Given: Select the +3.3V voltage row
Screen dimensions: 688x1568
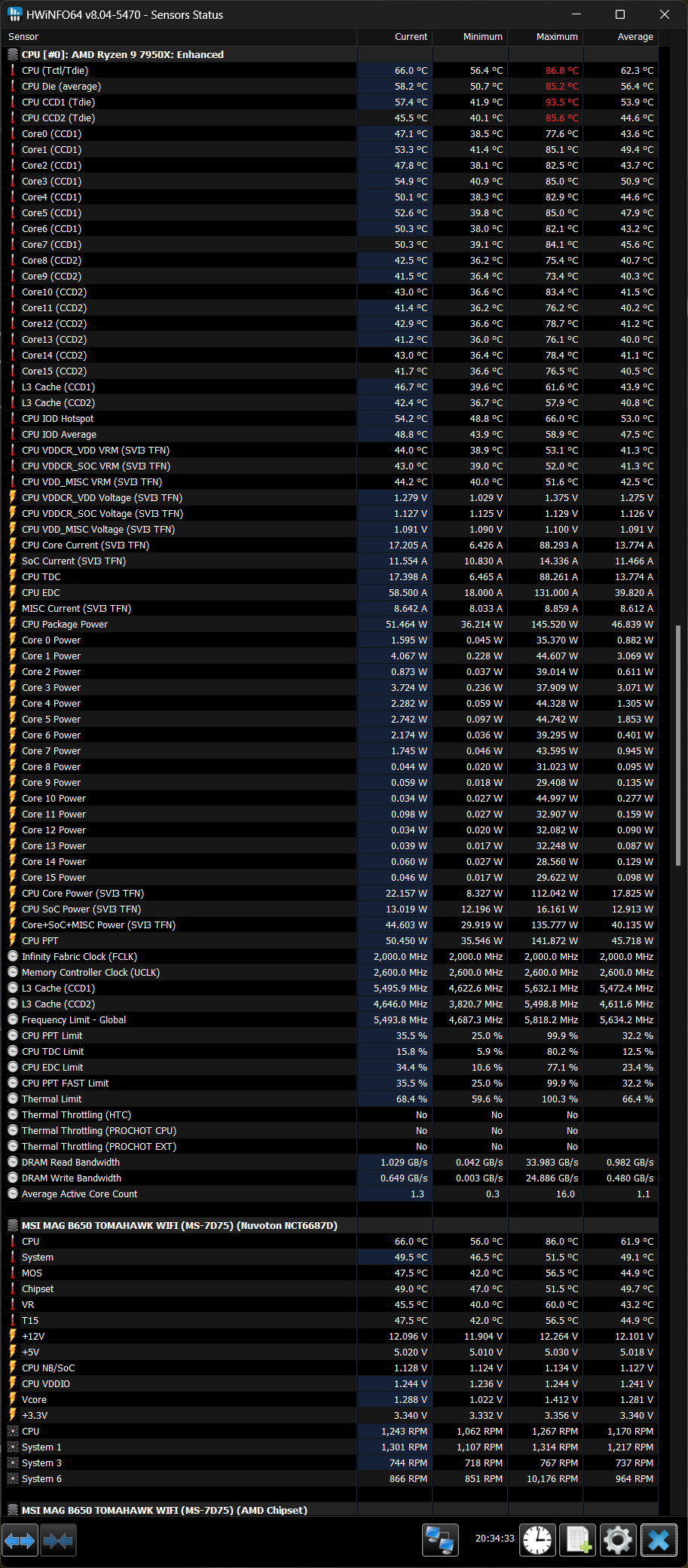Looking at the screenshot, I should click(x=330, y=1415).
